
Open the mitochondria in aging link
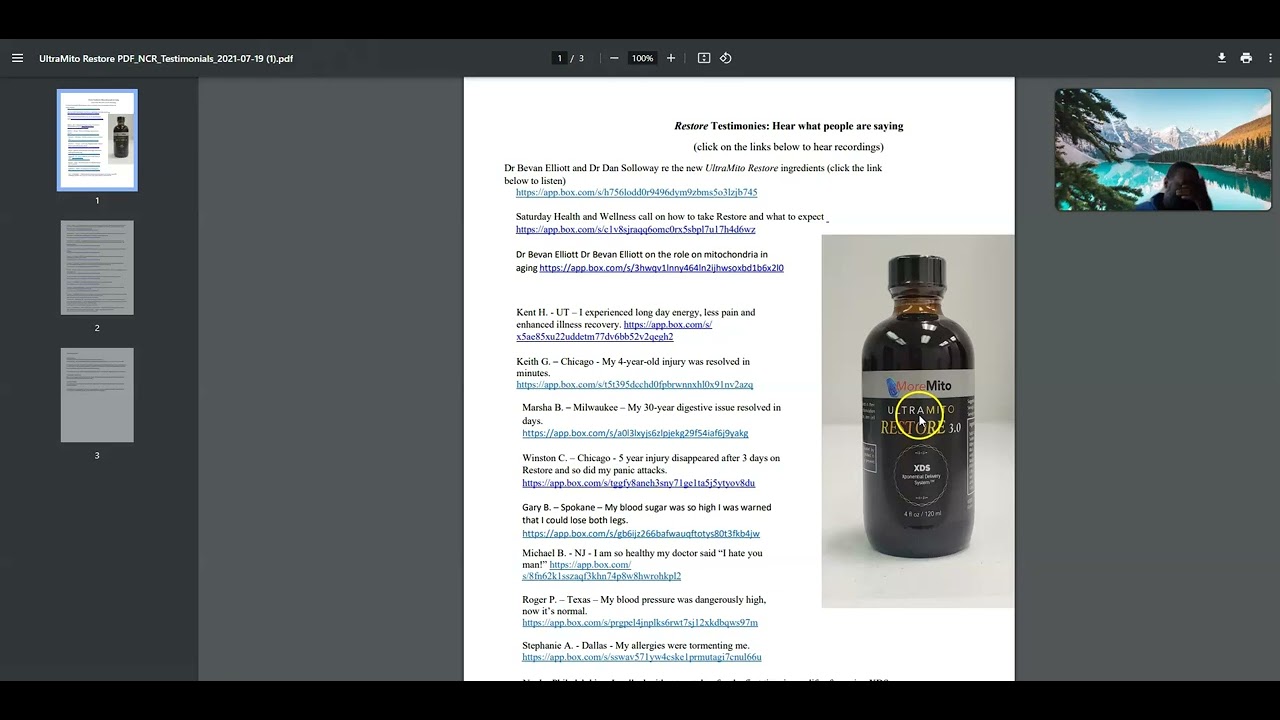pos(661,268)
